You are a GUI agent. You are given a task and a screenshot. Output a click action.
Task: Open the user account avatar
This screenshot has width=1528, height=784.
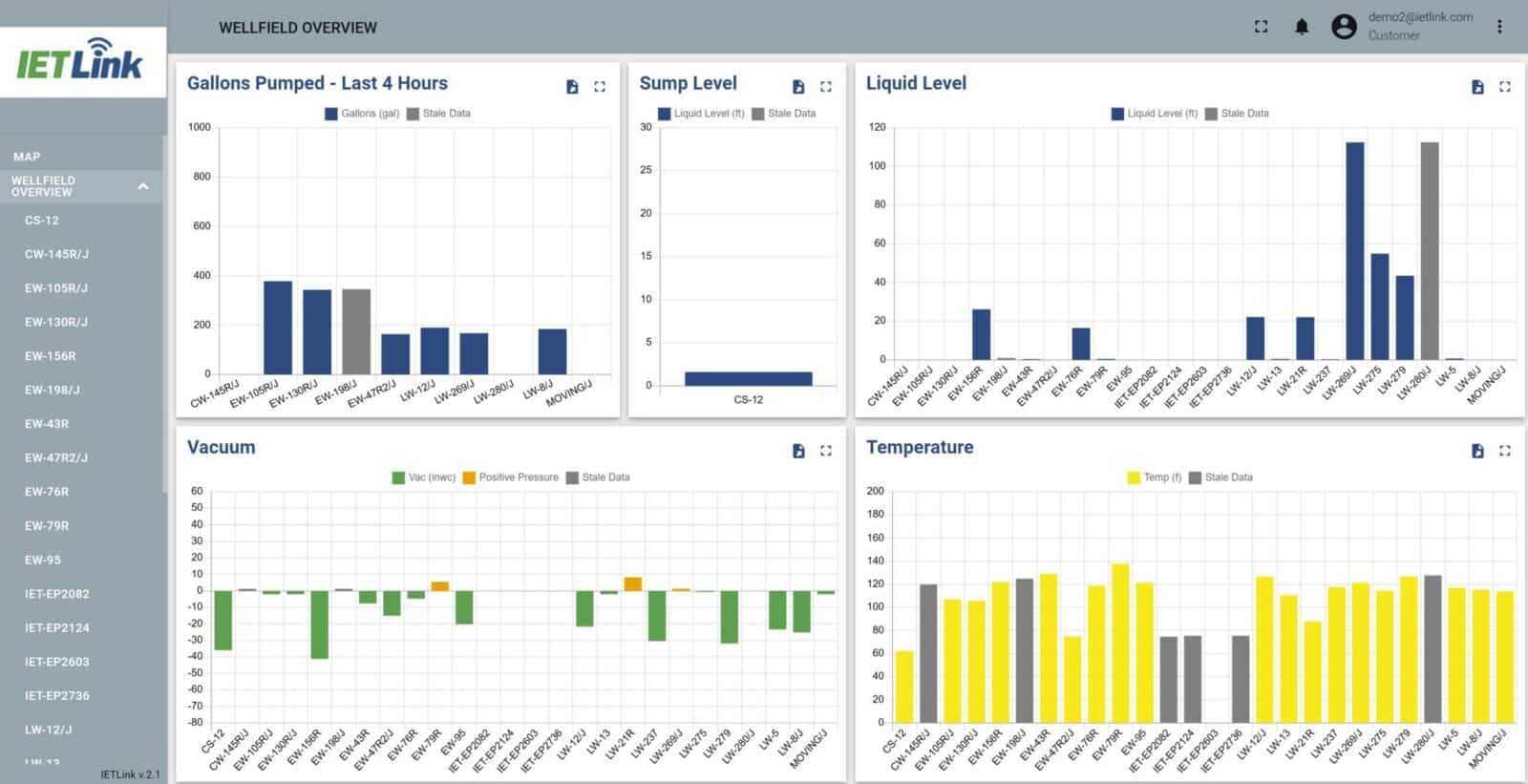tap(1344, 27)
